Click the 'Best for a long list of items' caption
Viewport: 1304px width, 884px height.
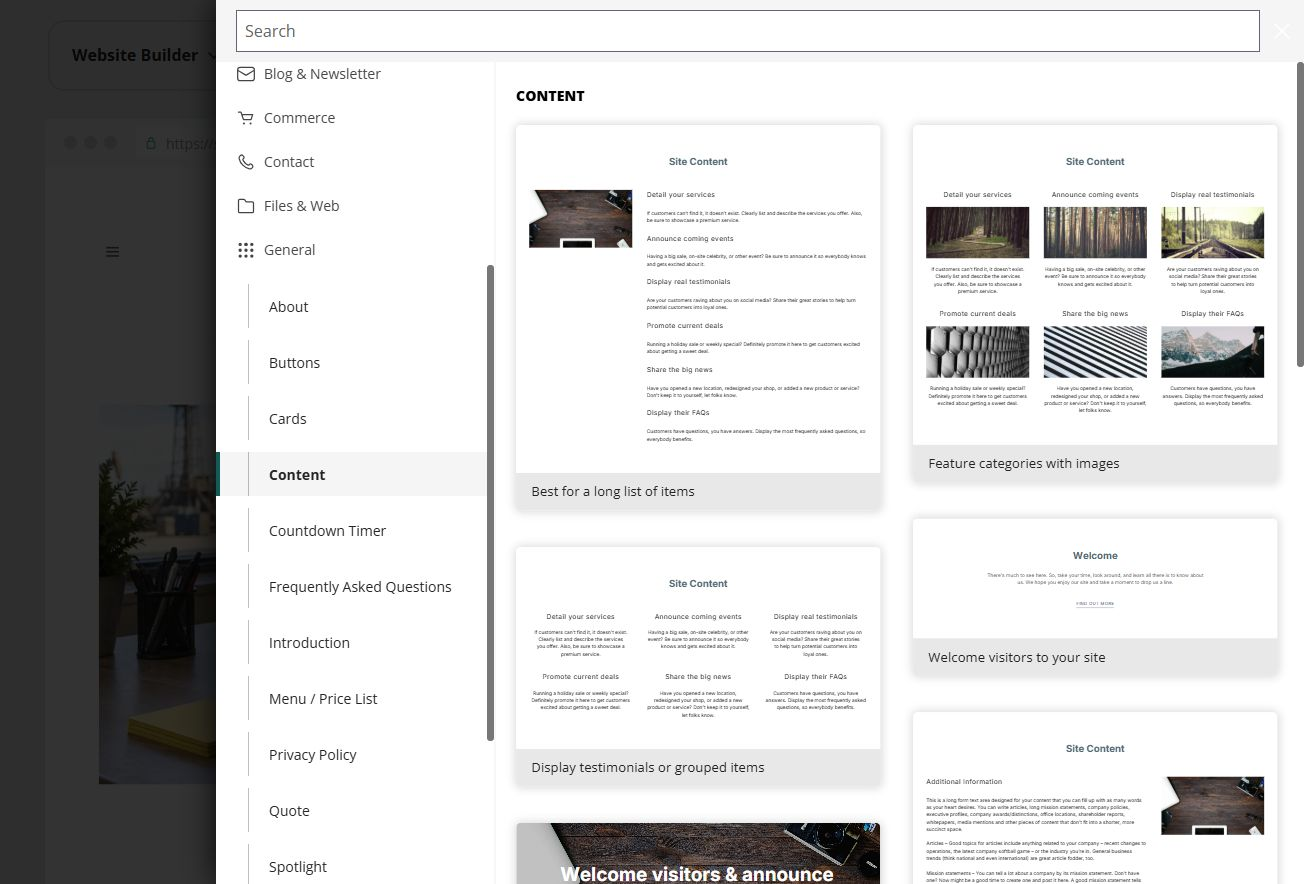pyautogui.click(x=613, y=492)
